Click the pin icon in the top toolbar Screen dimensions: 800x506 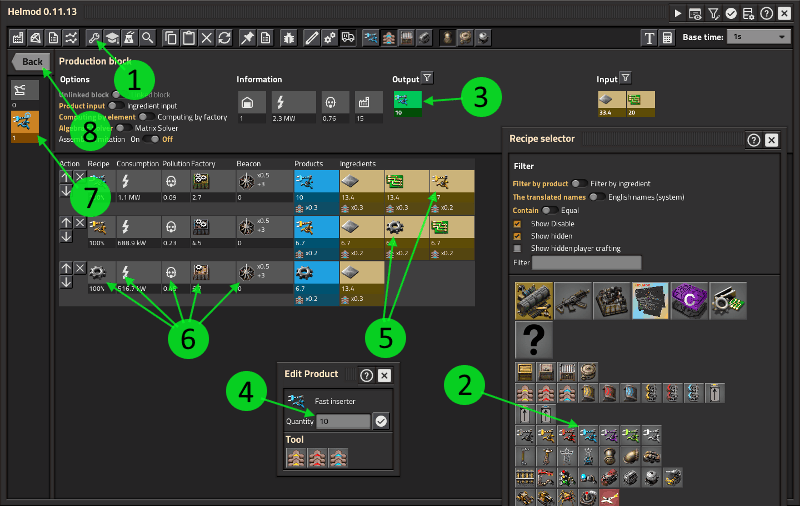[x=247, y=37]
